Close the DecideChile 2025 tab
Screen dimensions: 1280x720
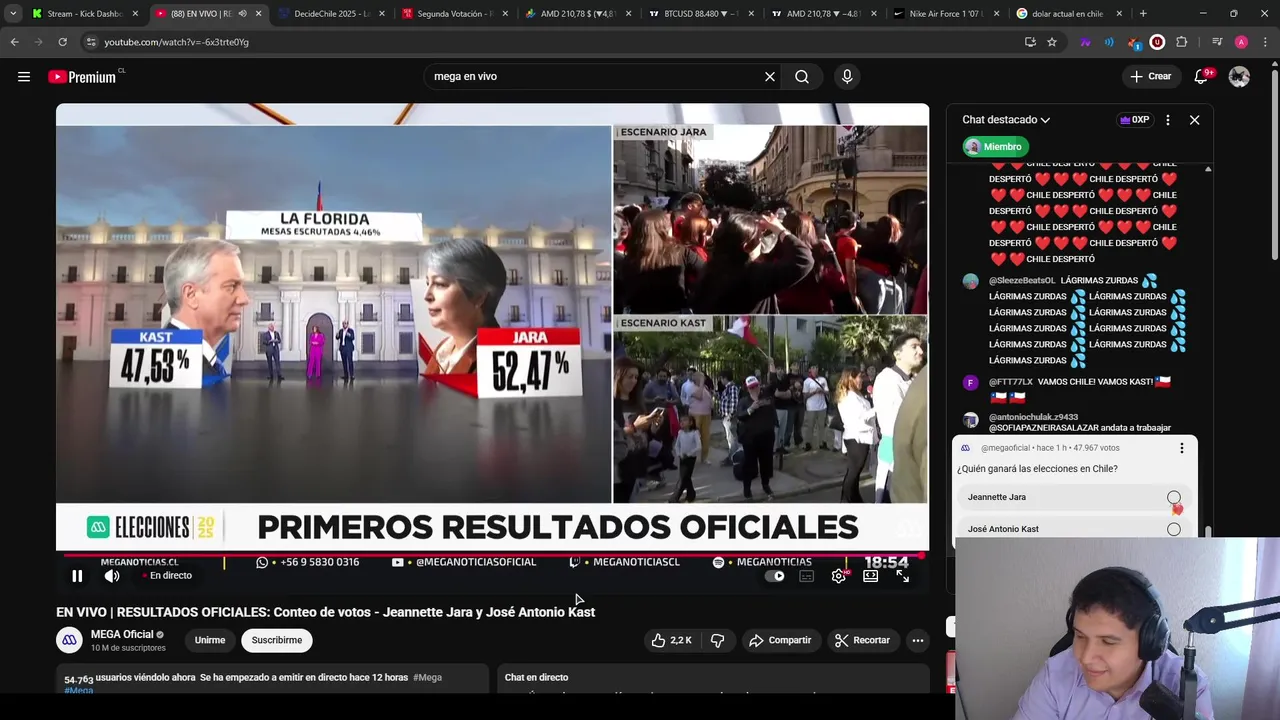tap(381, 14)
